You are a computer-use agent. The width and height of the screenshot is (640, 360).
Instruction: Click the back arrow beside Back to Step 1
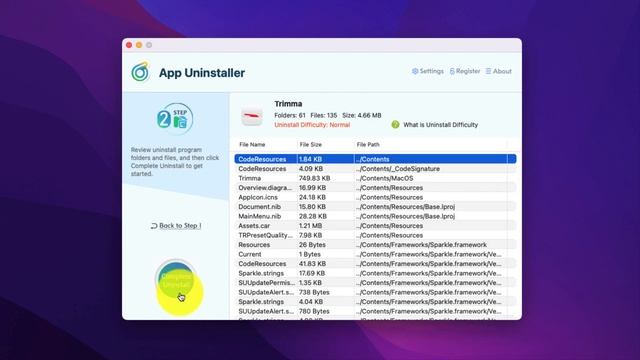coord(154,226)
